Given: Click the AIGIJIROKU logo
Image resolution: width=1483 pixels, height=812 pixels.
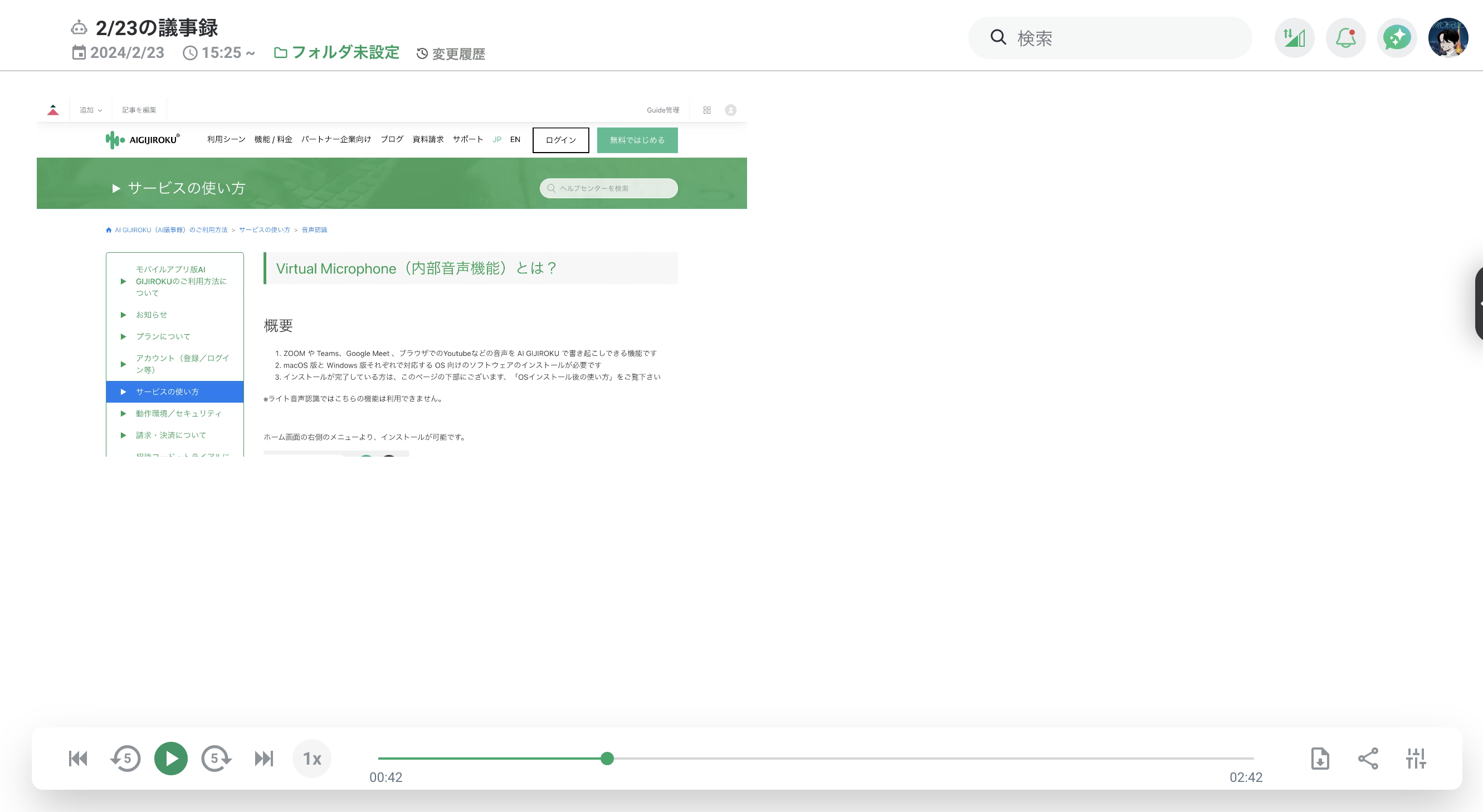Looking at the screenshot, I should point(143,140).
